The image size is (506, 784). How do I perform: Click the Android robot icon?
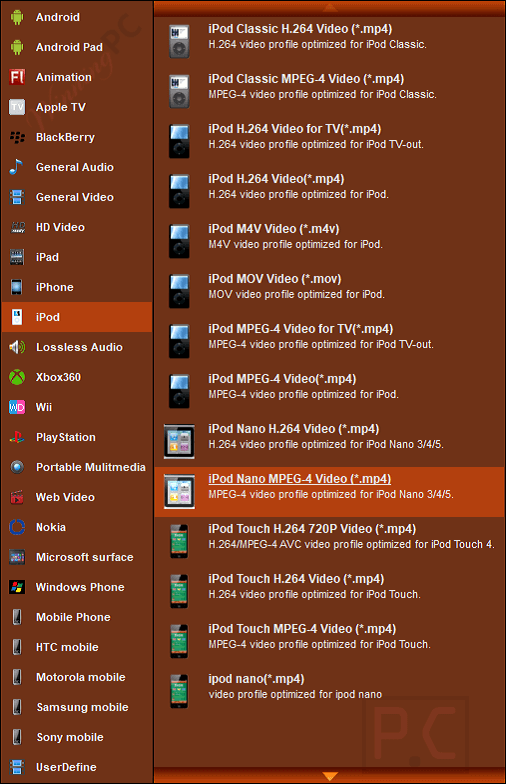click(17, 17)
